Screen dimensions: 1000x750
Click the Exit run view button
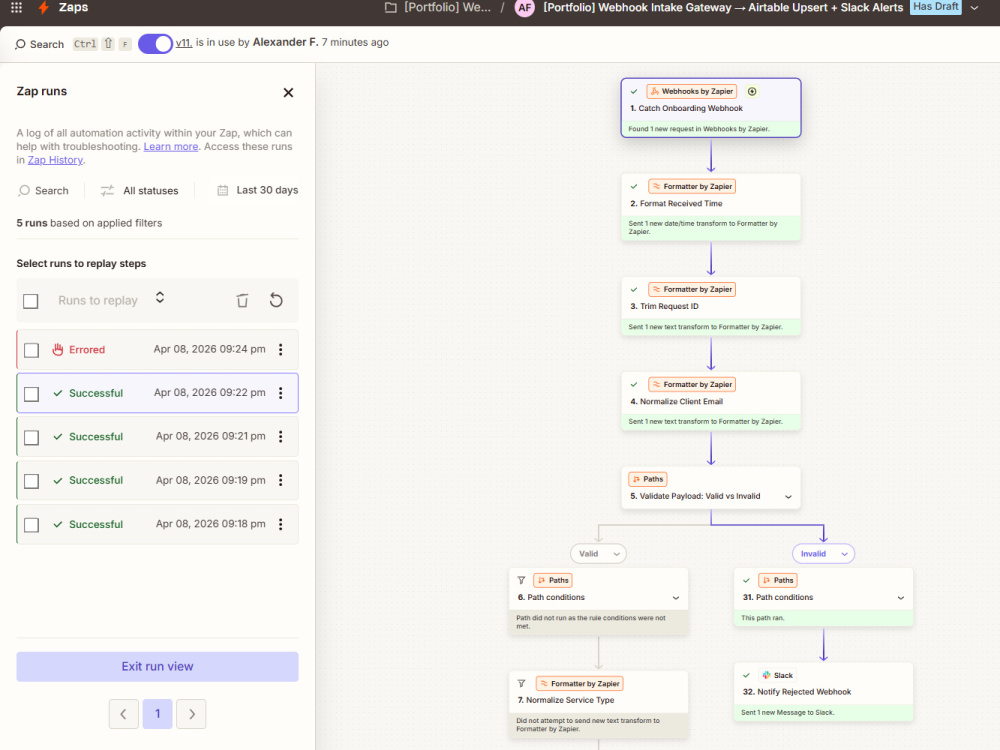click(158, 666)
